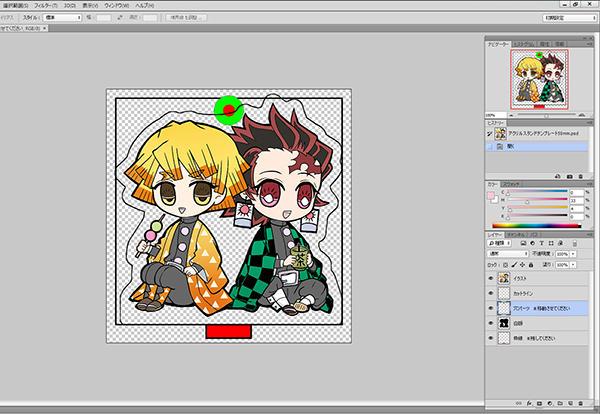
Task: Click the Magenta value field showing 33
Action: coord(576,200)
